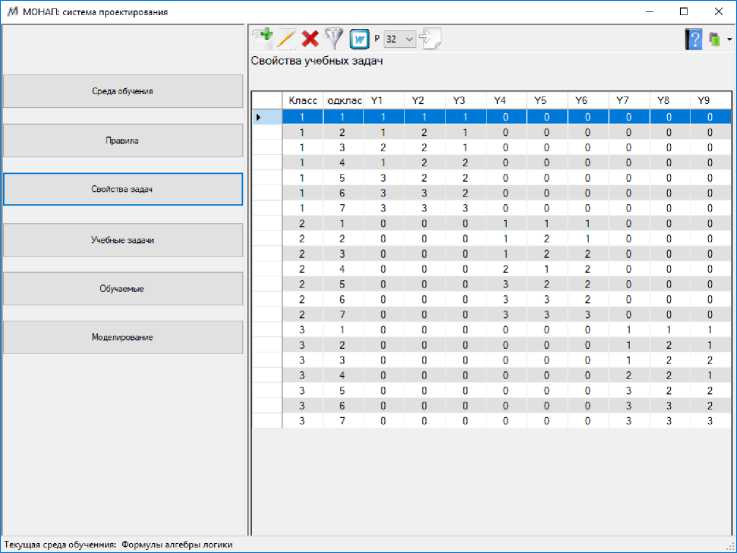
Task: Click the copy page icon after the dropdown
Action: [430, 39]
